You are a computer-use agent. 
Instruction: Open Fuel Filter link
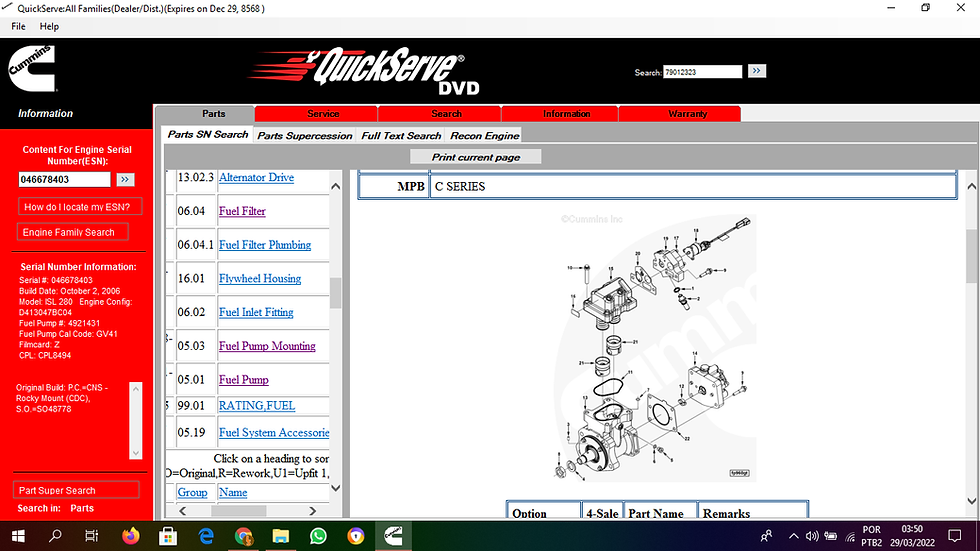tap(242, 211)
